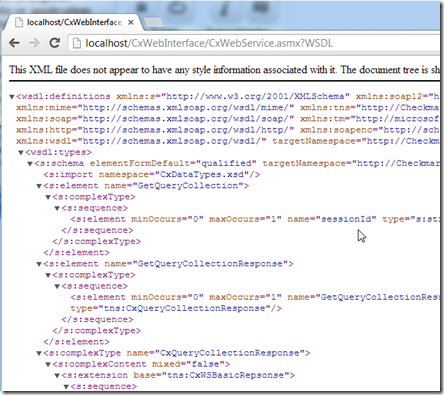Reload the page with the refresh icon

coord(55,43)
